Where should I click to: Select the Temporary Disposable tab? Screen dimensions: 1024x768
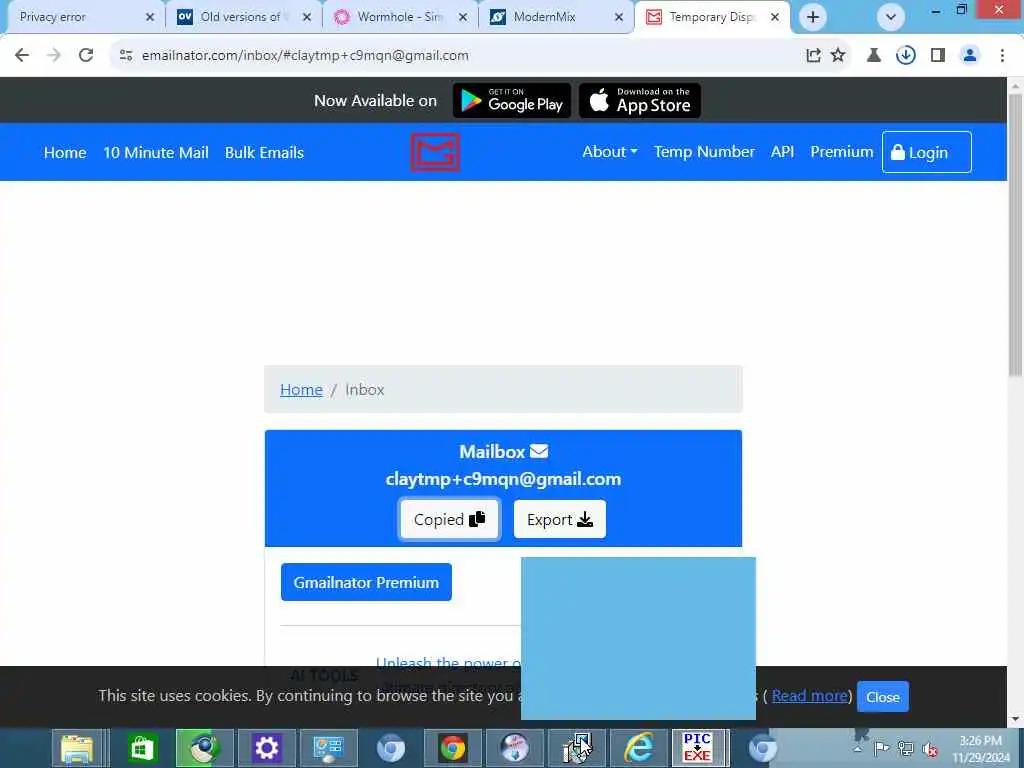712,17
